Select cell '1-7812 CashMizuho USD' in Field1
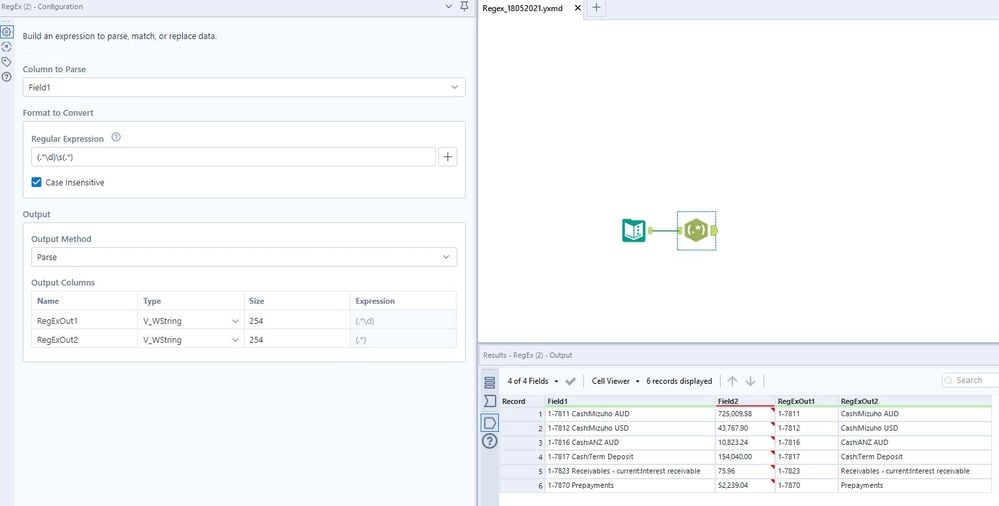Image resolution: width=999 pixels, height=506 pixels. coord(630,428)
